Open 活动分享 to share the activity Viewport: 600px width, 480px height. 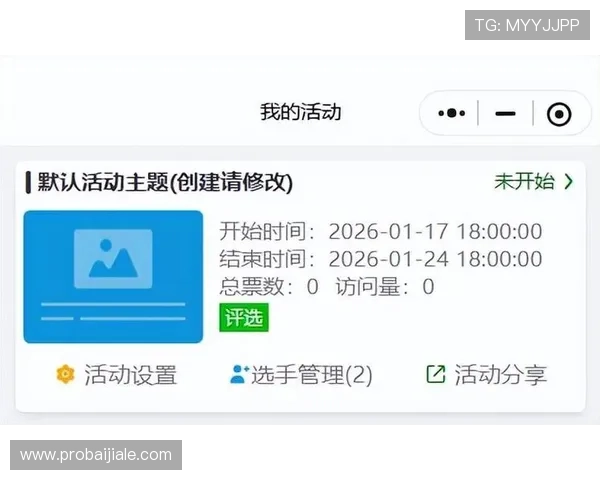coord(501,375)
